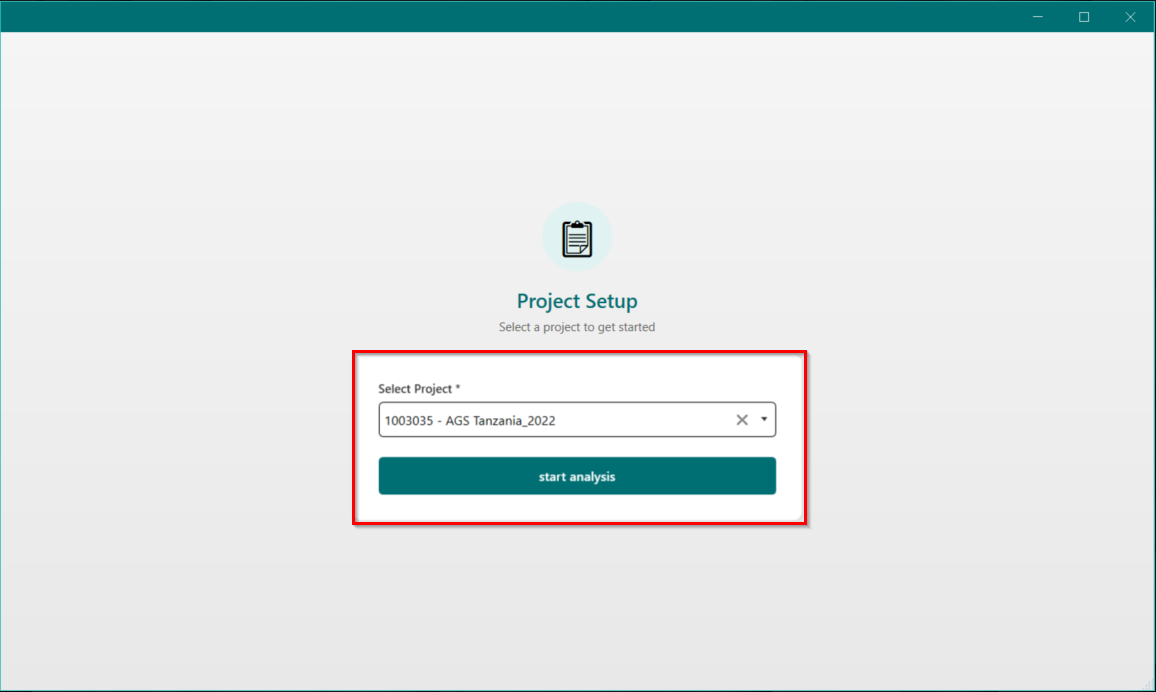Viewport: 1156px width, 692px height.
Task: Close the application window
Action: coord(1130,17)
